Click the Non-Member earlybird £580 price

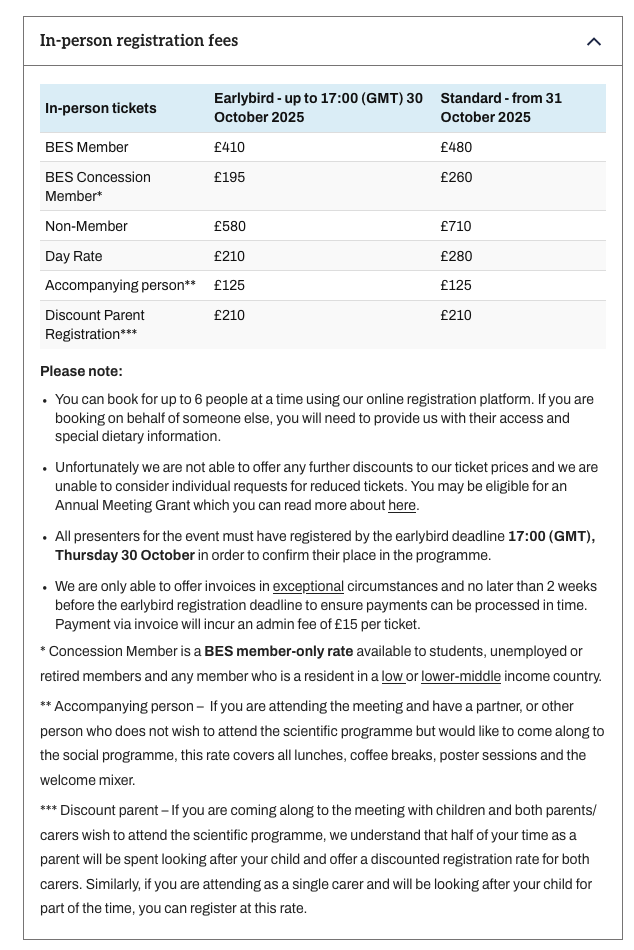(229, 226)
